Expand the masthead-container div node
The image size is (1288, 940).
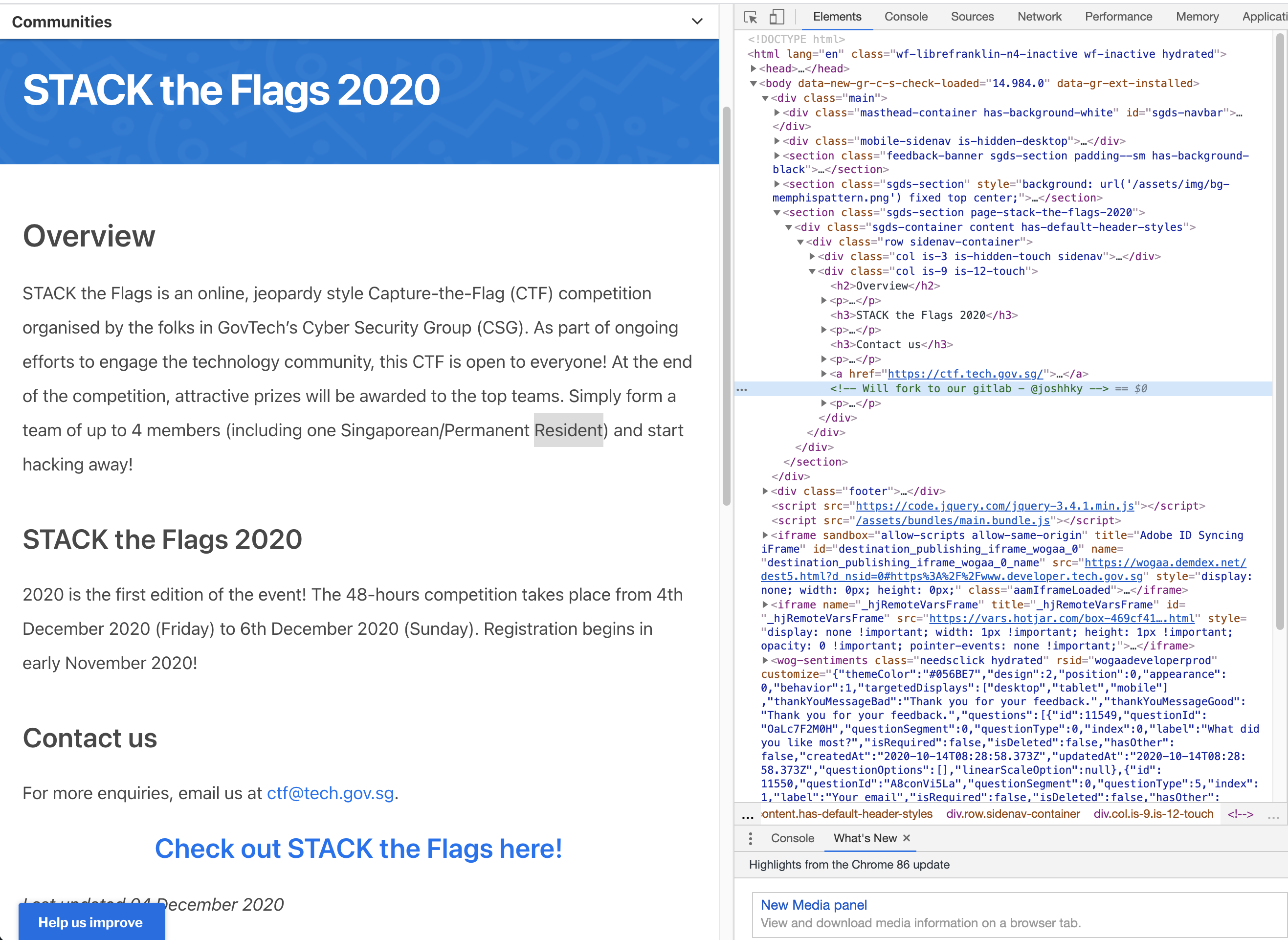[x=777, y=112]
